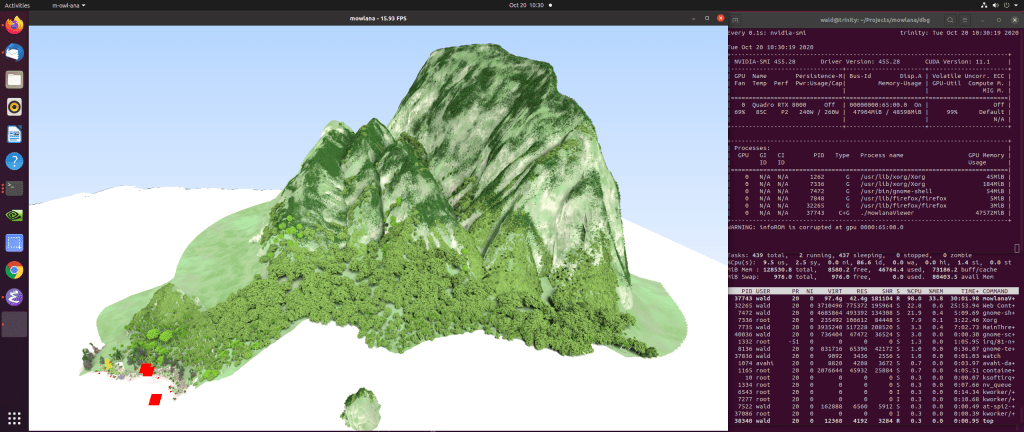Switch to the Terminal dock icon

[x=14, y=188]
